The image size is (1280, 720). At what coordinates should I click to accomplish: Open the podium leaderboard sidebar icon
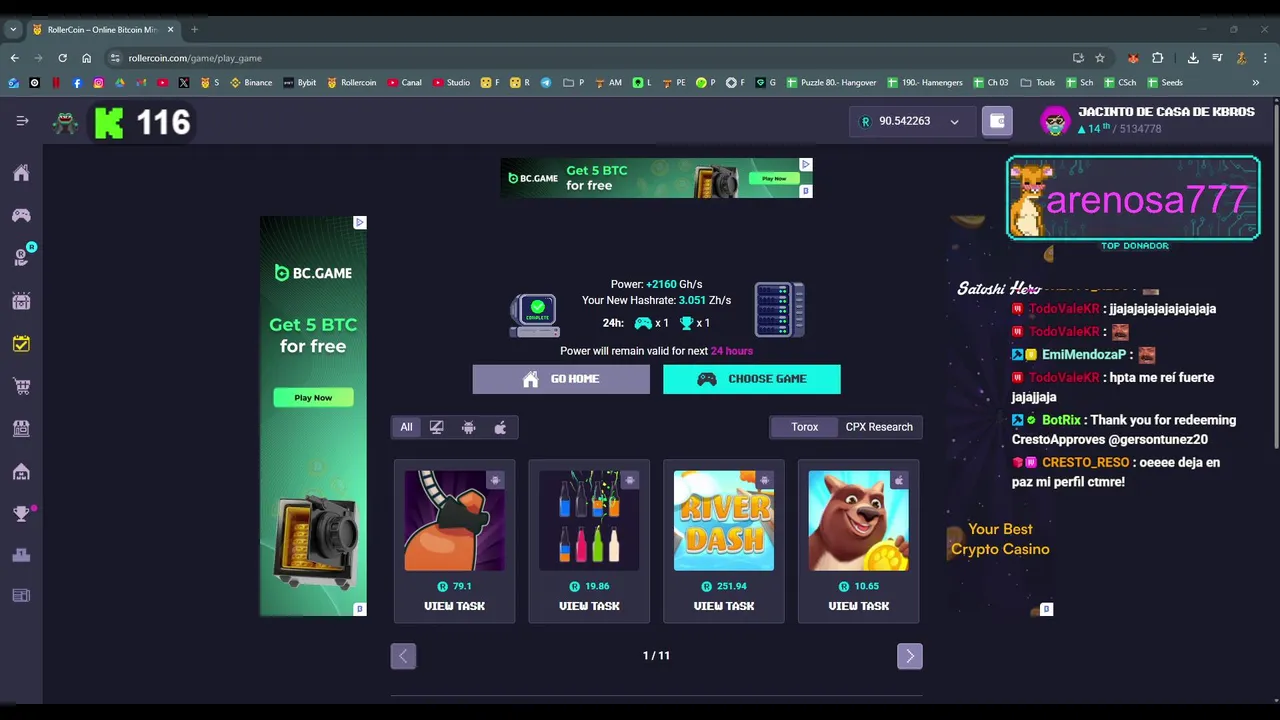(21, 555)
